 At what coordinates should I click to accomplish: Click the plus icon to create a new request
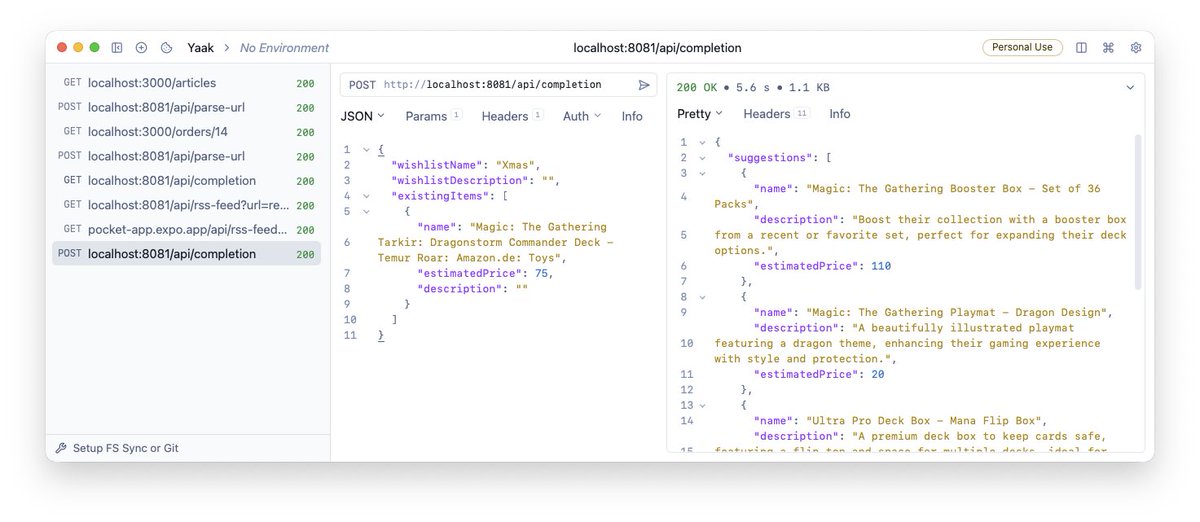(141, 47)
